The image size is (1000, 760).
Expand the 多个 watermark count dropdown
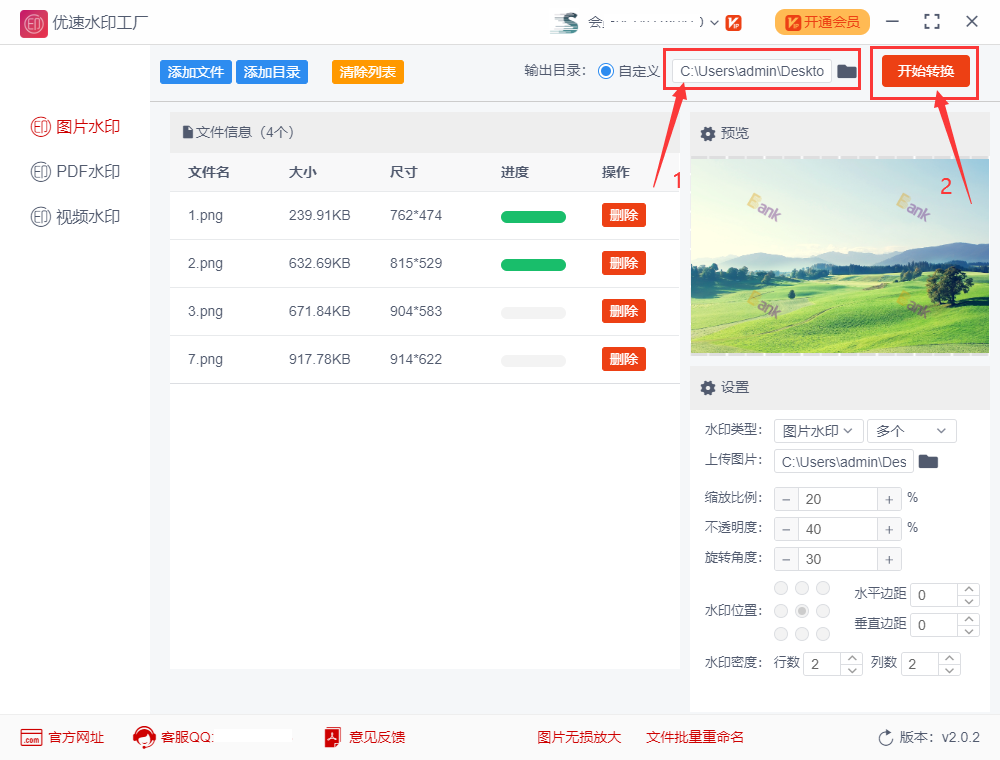coord(911,430)
